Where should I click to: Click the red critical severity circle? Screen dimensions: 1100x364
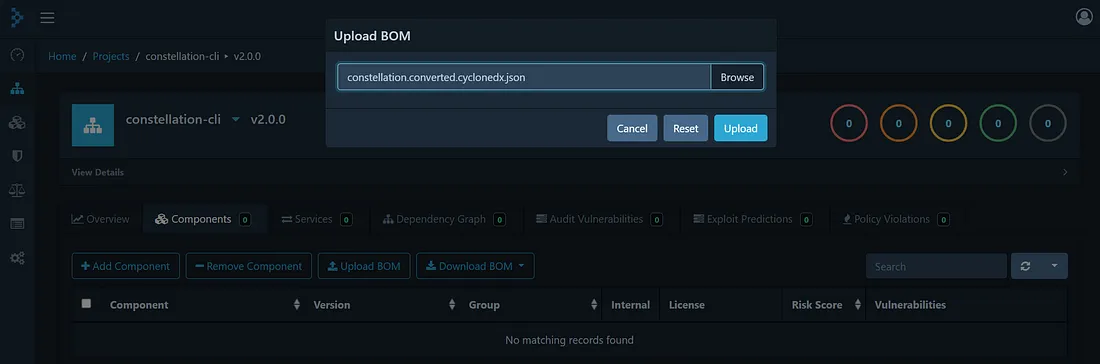848,123
